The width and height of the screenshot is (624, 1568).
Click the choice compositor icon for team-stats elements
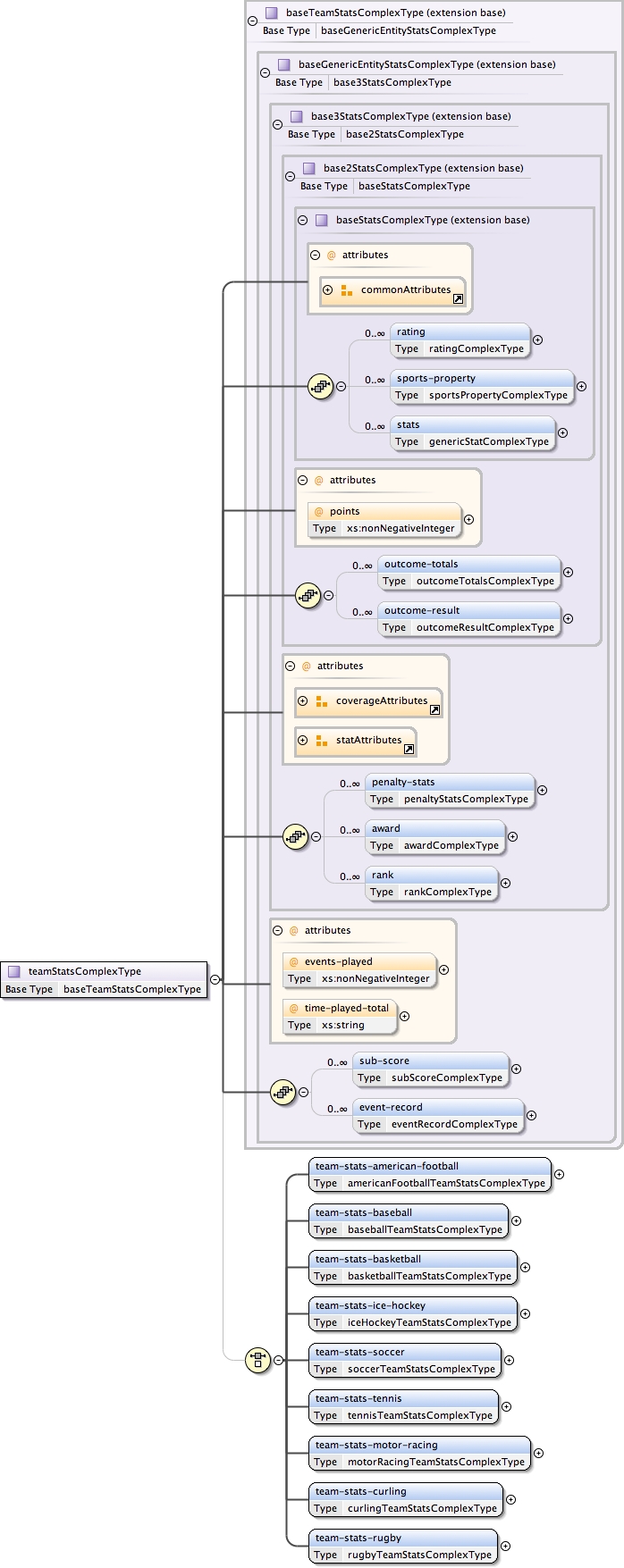(257, 1360)
